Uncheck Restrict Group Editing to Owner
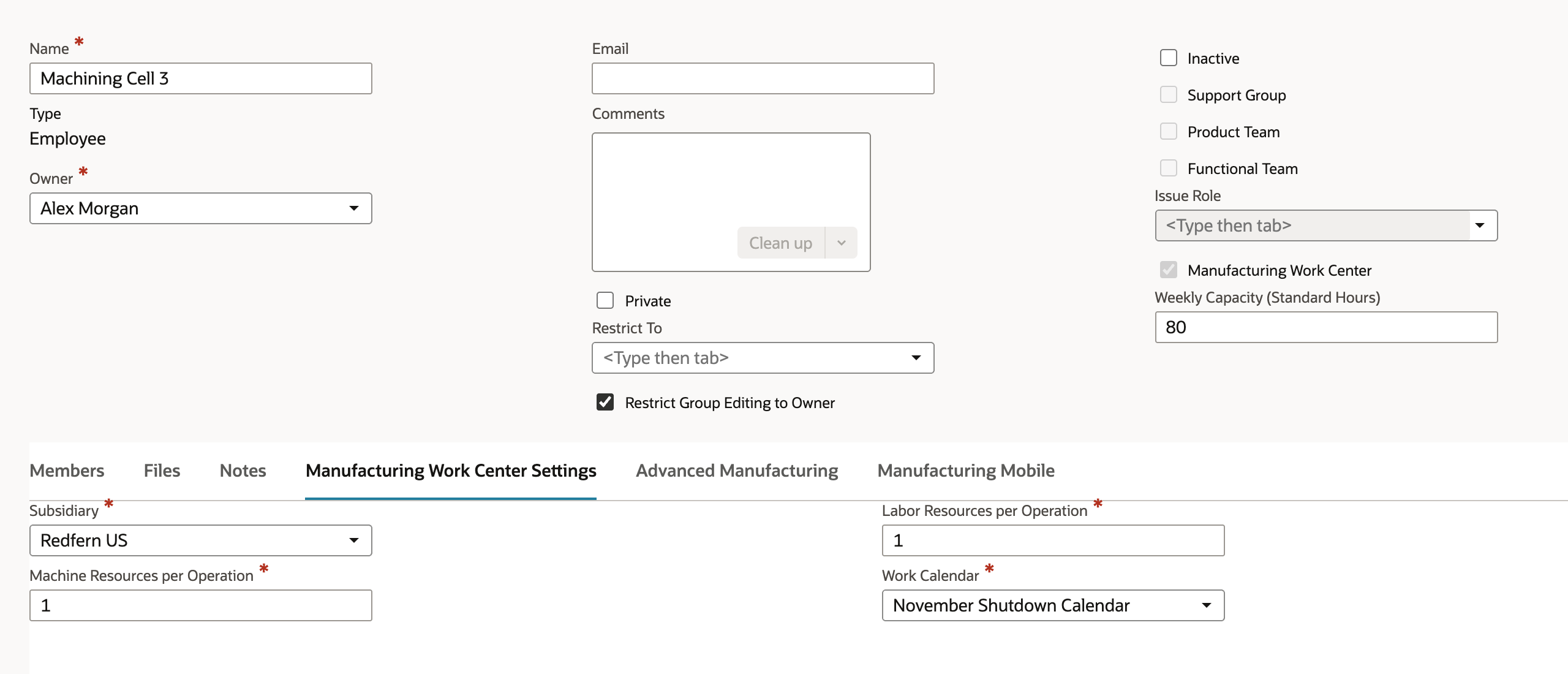Screen dimensions: 1568x674 605,403
